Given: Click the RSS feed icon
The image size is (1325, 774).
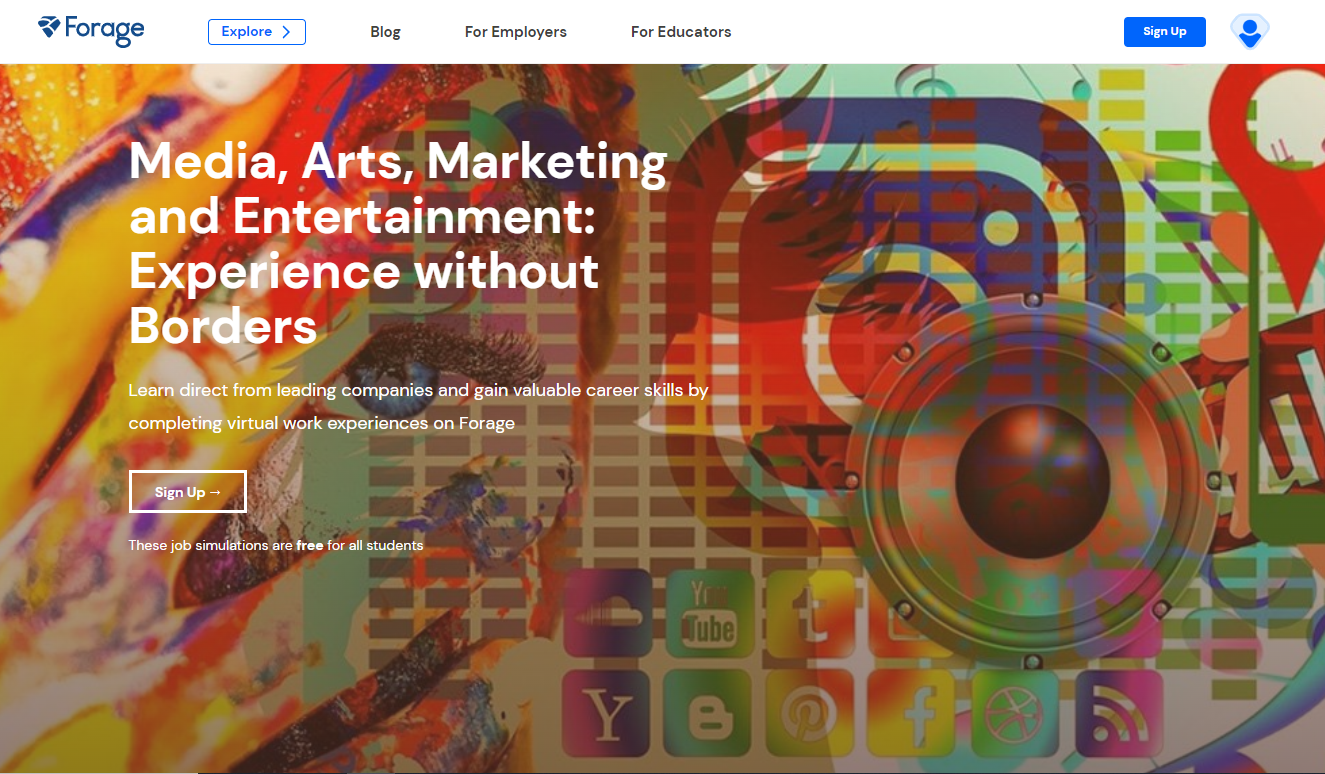Looking at the screenshot, I should pyautogui.click(x=1117, y=714).
